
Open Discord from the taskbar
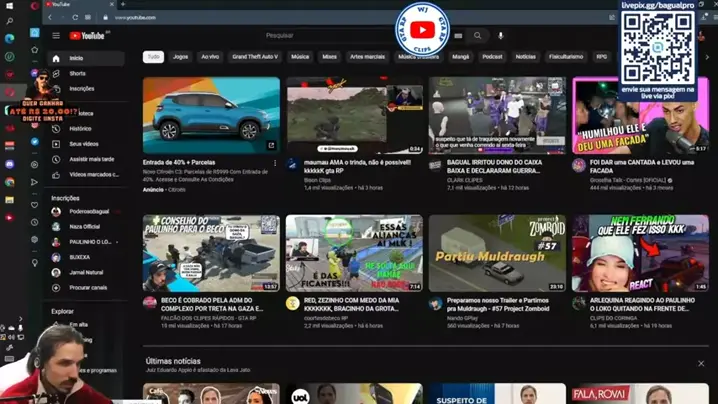click(x=10, y=164)
